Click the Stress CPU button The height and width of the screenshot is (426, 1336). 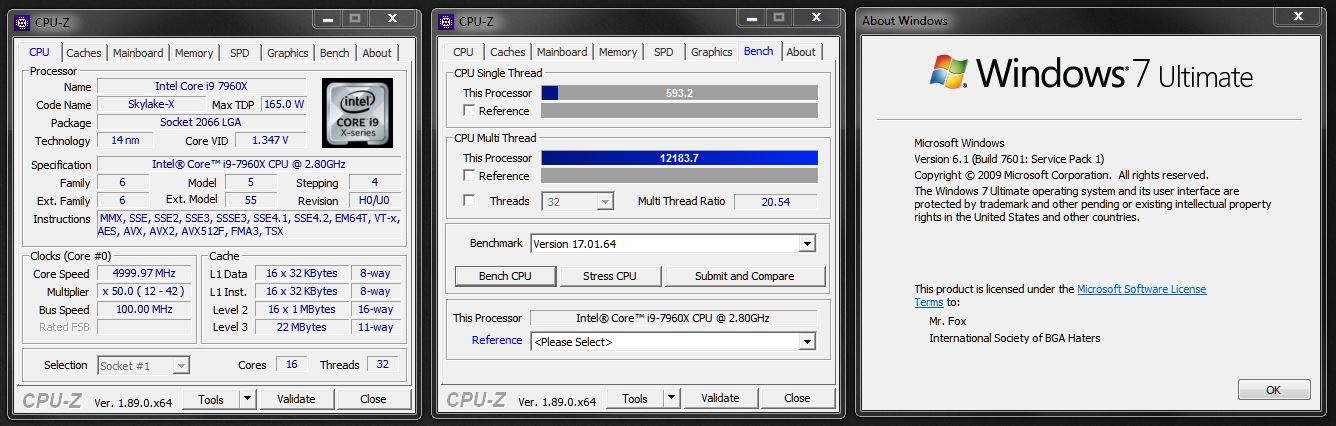pyautogui.click(x=610, y=276)
